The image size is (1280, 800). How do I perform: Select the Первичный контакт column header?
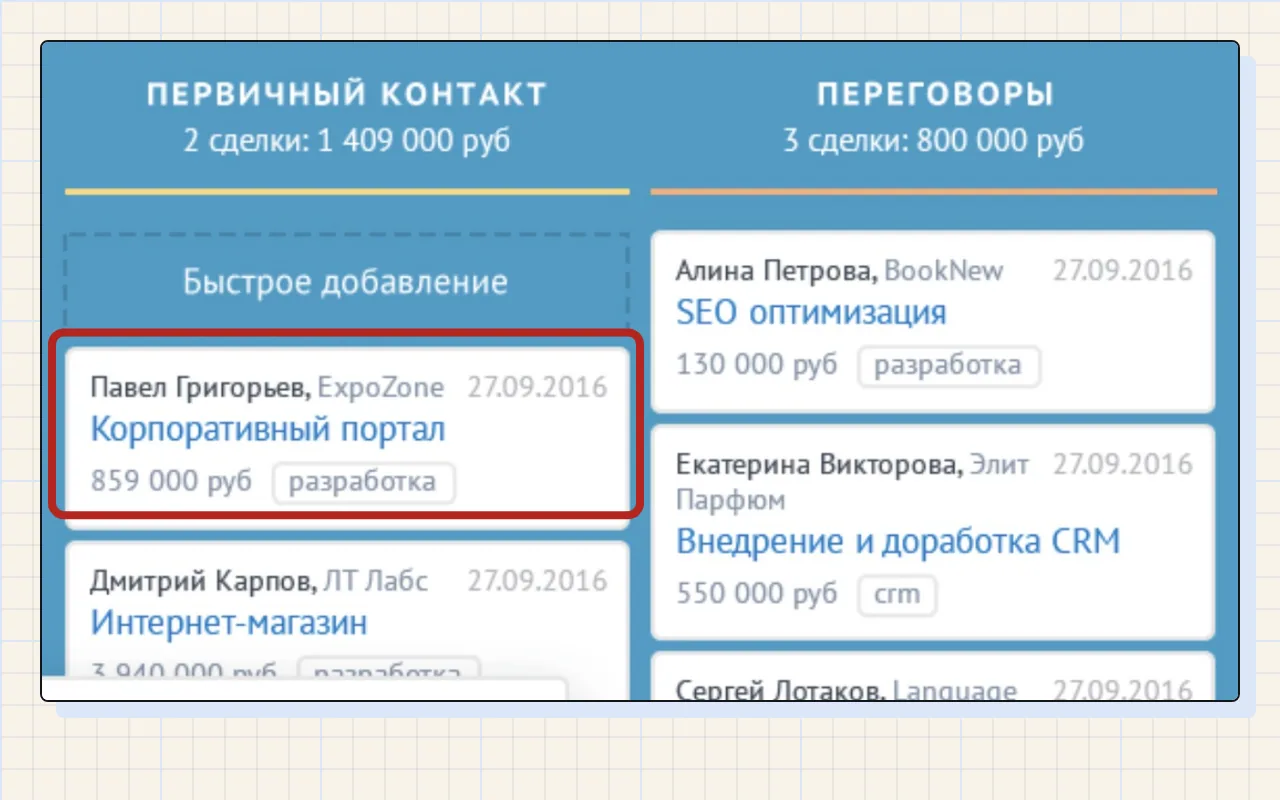click(347, 95)
